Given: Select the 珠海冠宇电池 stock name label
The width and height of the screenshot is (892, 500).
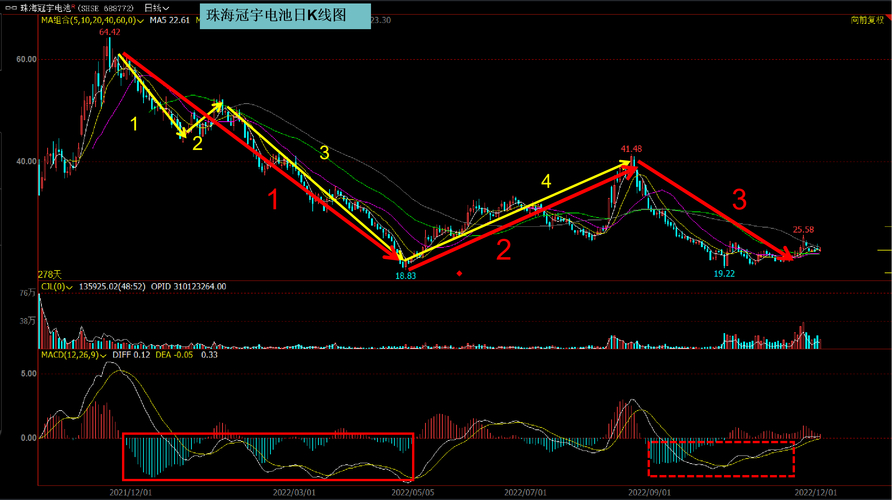Looking at the screenshot, I should tap(45, 7).
